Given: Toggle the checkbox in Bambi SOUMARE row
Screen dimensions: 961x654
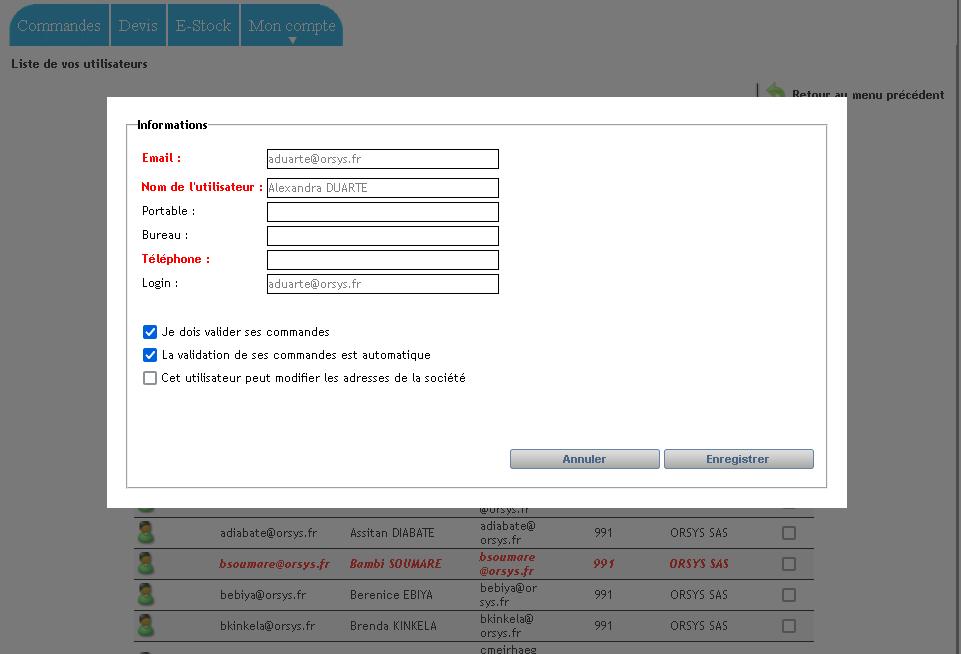Looking at the screenshot, I should pos(788,563).
